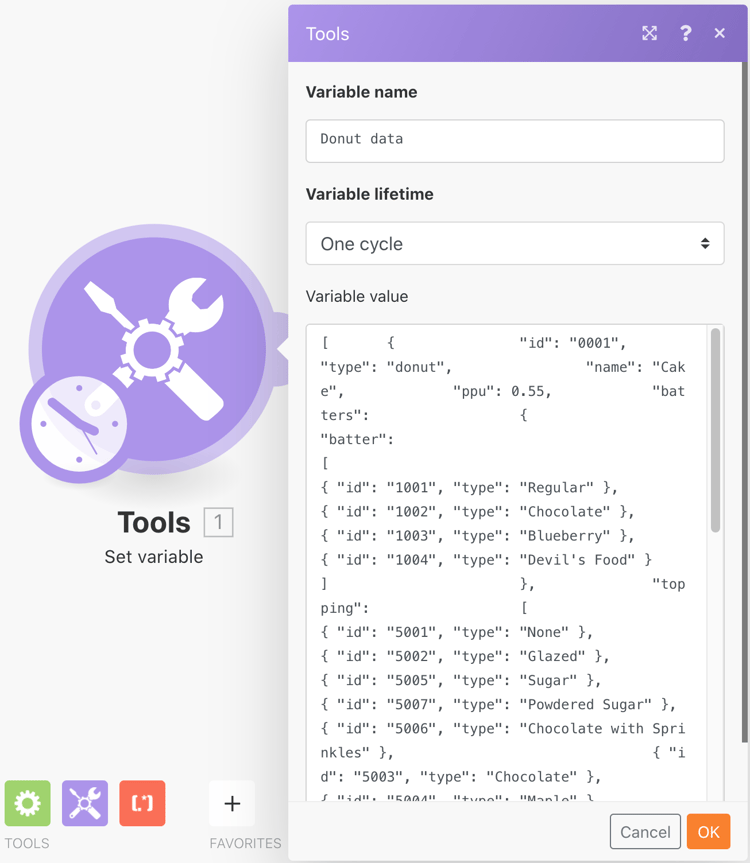Click inside the Variable value JSON editor
The image size is (750, 863).
(500, 550)
